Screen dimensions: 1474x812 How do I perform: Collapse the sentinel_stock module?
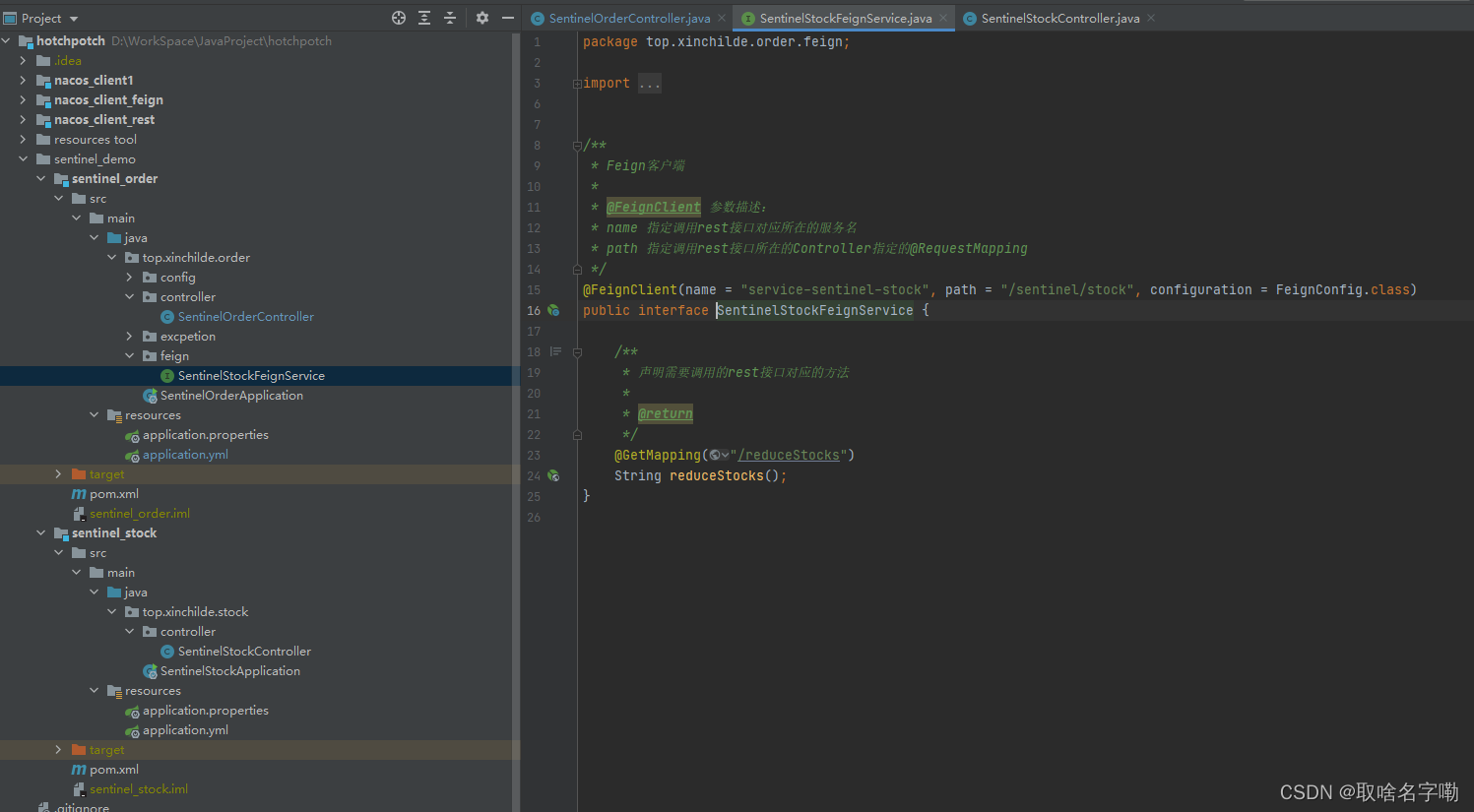pos(40,532)
